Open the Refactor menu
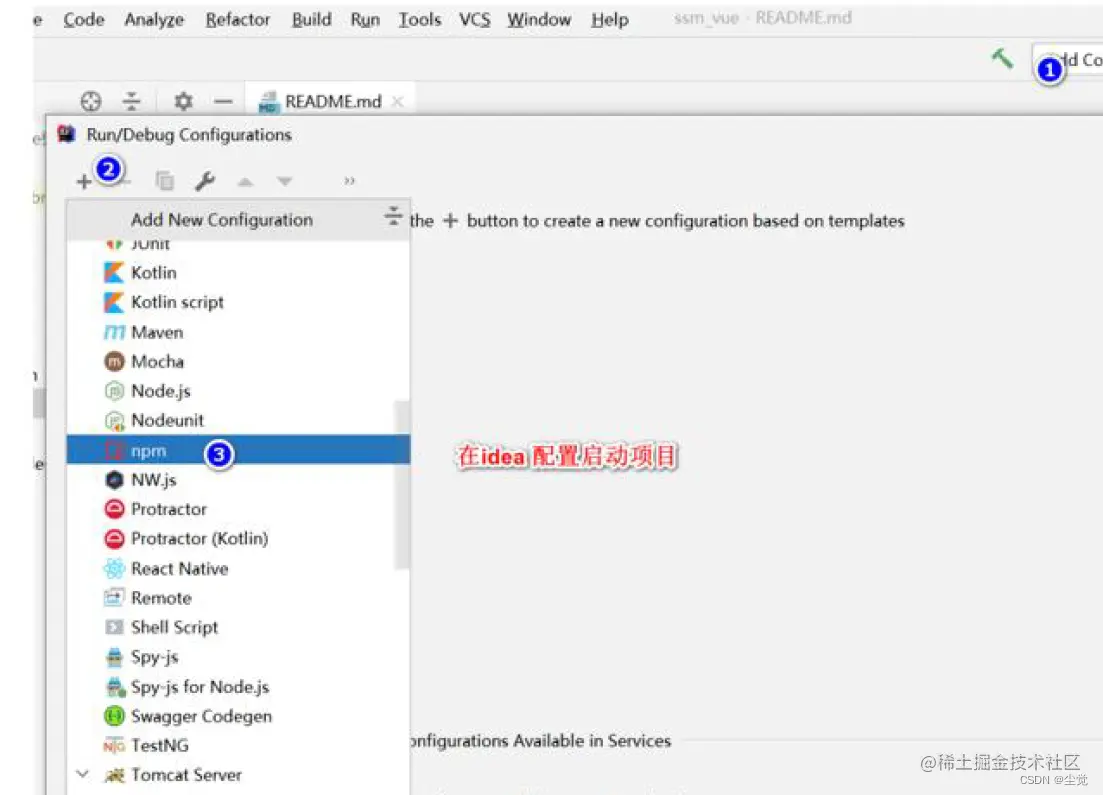The width and height of the screenshot is (1103, 795). click(238, 20)
